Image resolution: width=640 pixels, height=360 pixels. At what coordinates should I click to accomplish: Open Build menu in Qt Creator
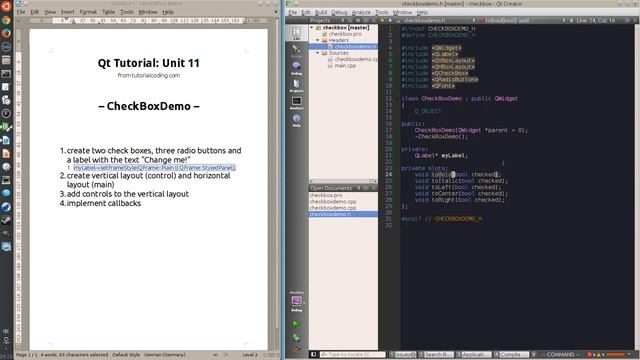[321, 12]
